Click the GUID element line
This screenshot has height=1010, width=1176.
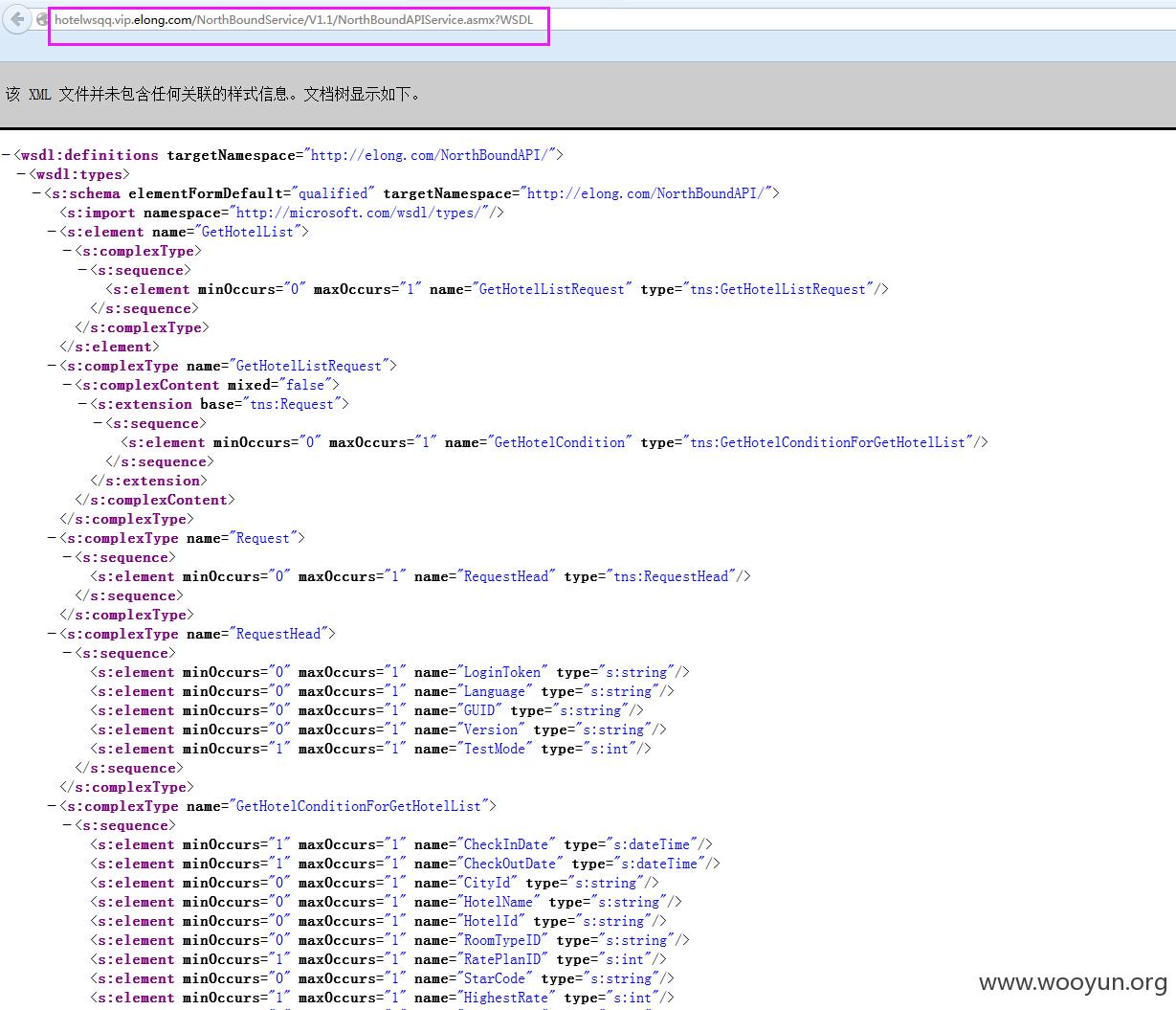click(x=366, y=710)
